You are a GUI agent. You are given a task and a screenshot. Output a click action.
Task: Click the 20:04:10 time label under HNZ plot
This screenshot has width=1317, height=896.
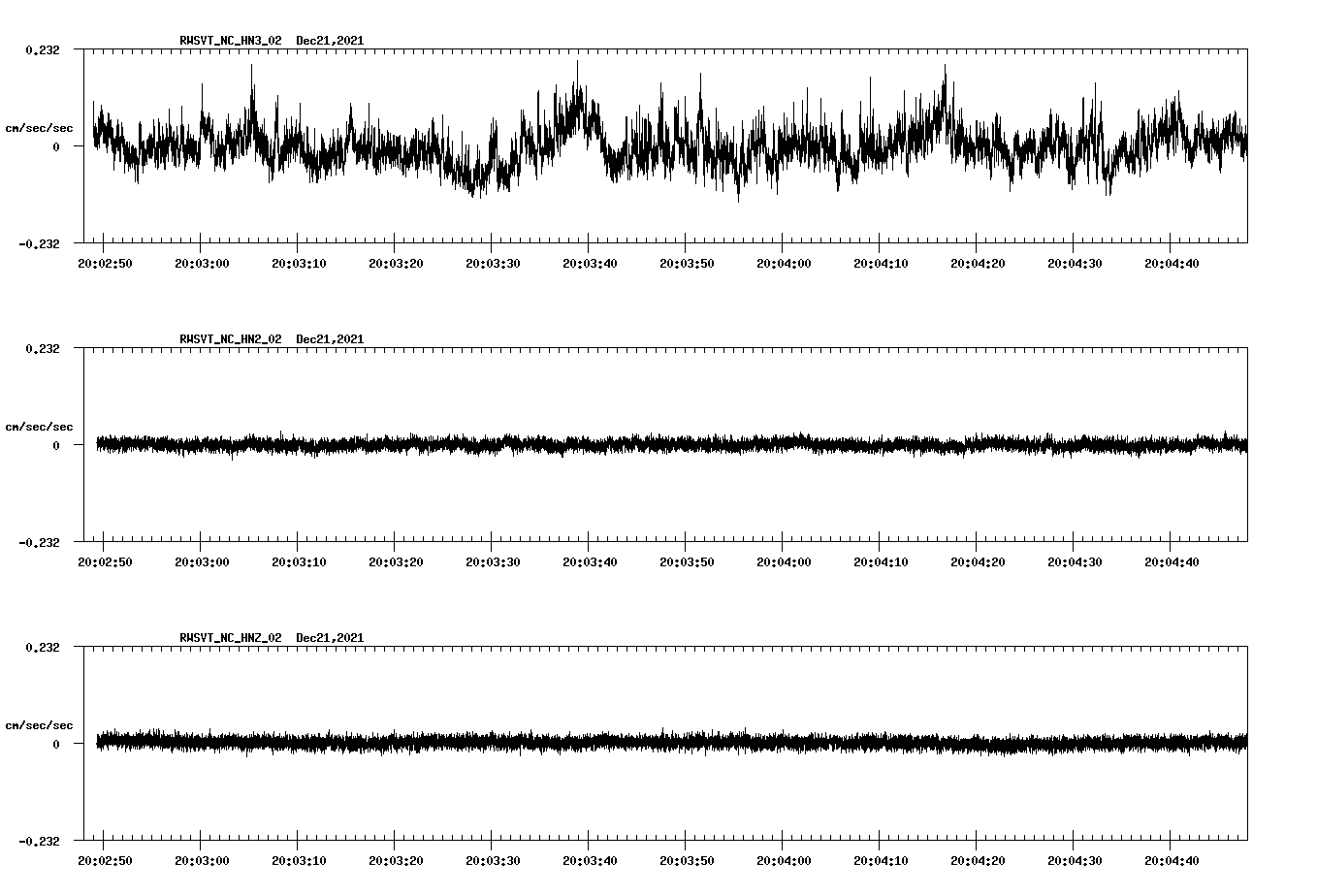pos(881,860)
